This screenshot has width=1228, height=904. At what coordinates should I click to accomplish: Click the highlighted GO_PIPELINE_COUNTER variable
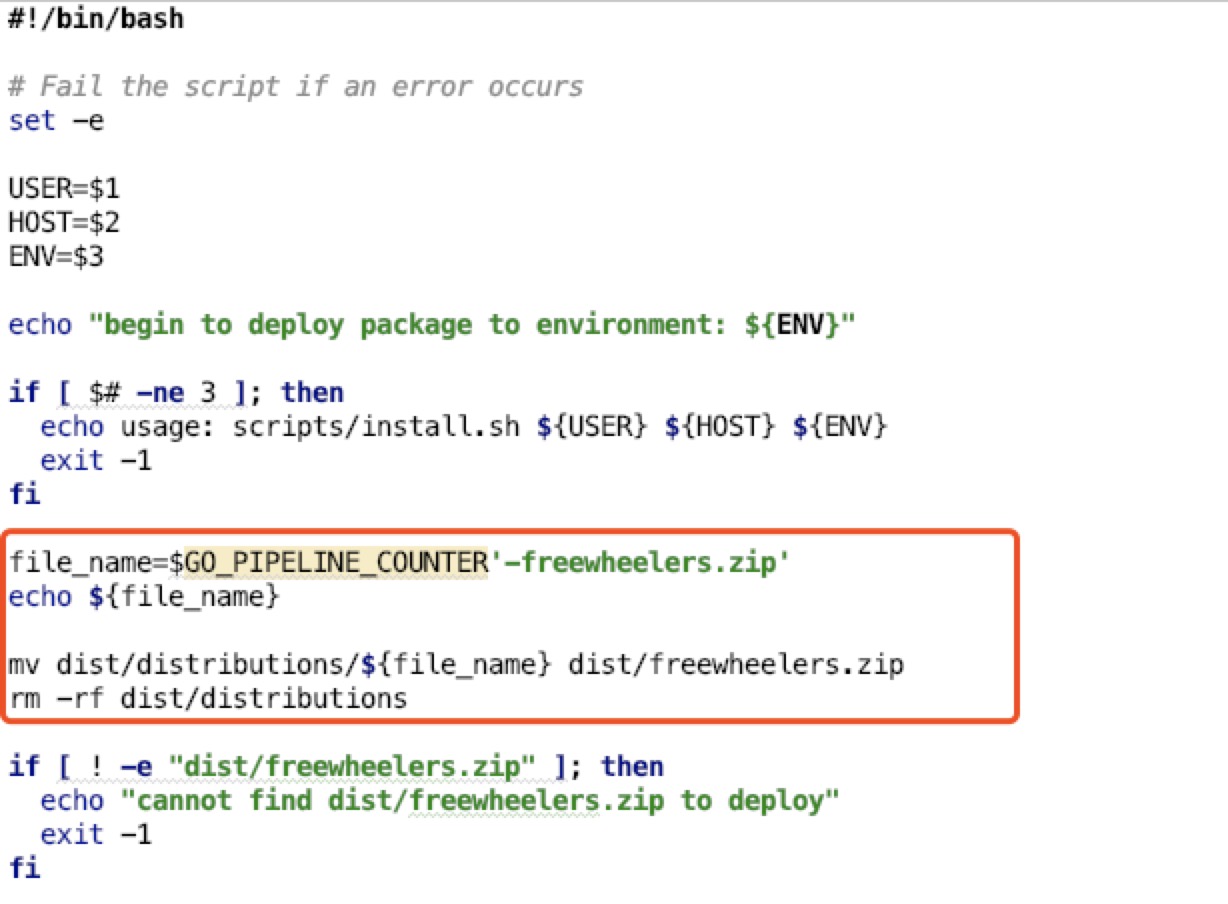336,563
